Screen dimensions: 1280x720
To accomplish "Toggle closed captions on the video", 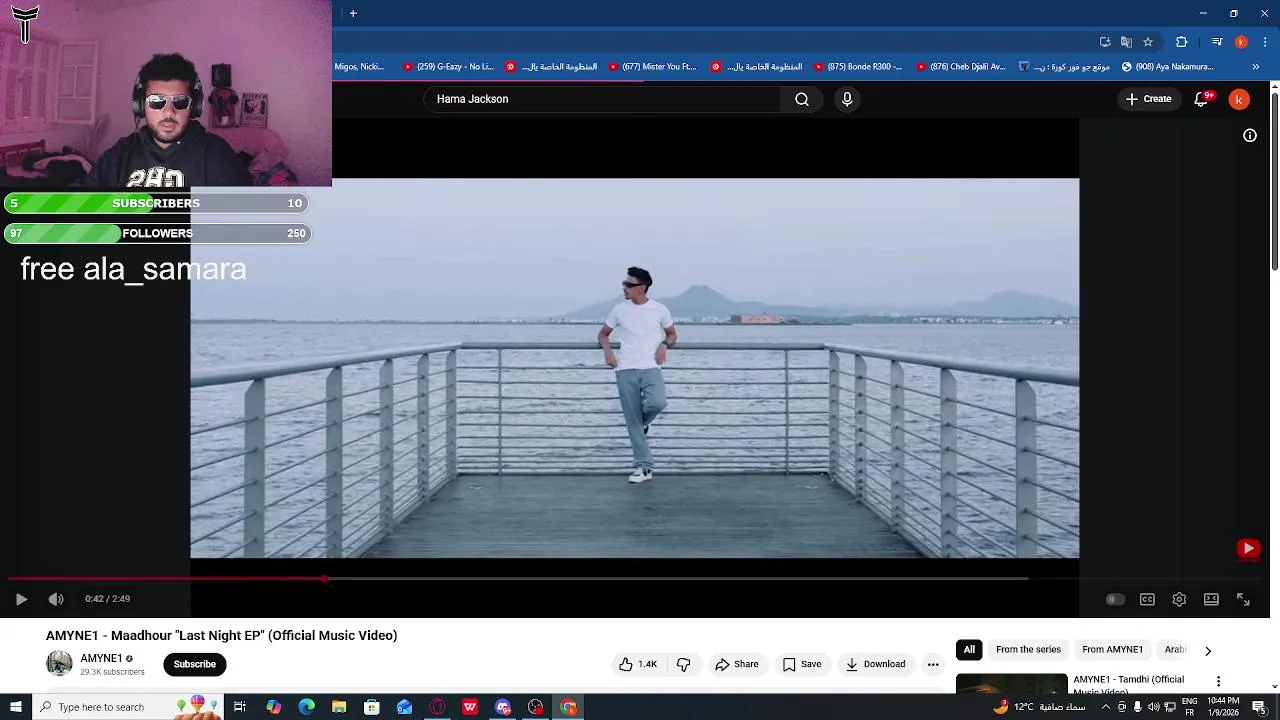I will 1147,599.
